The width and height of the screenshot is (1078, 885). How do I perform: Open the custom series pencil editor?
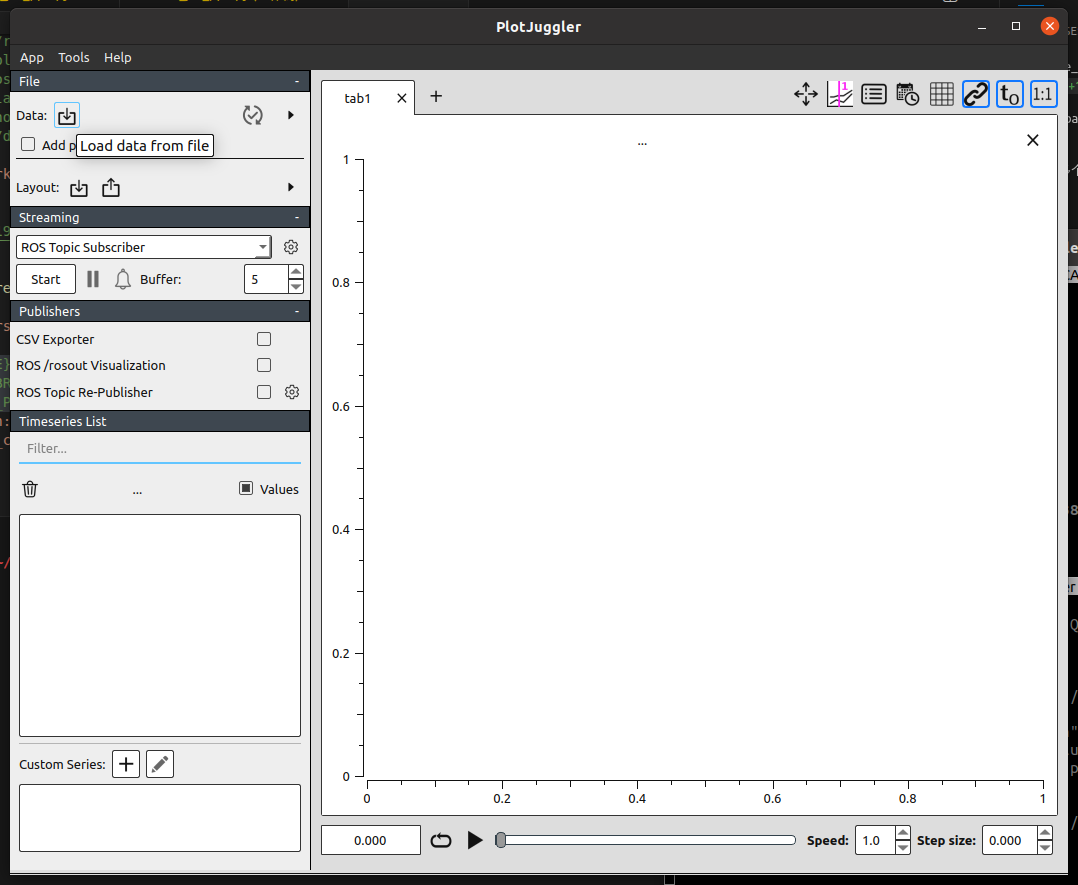160,765
